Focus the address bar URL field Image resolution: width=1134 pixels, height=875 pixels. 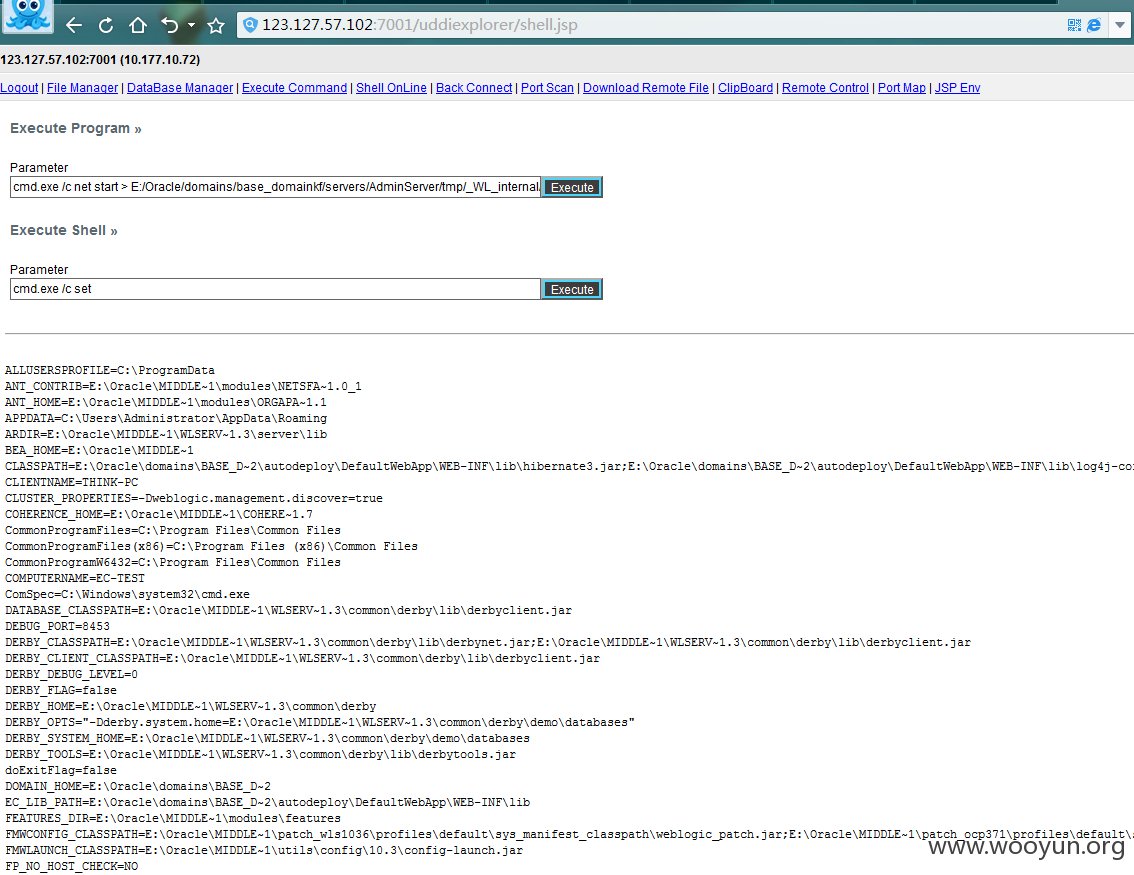[x=651, y=25]
